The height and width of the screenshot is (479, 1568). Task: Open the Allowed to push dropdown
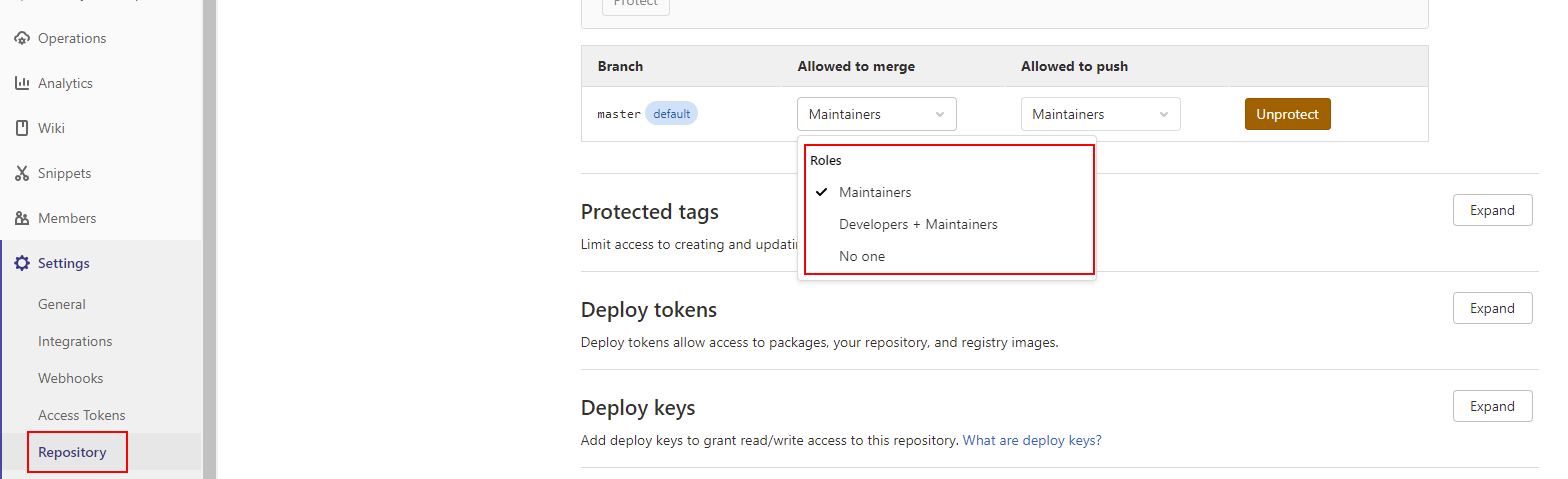[x=1100, y=114]
